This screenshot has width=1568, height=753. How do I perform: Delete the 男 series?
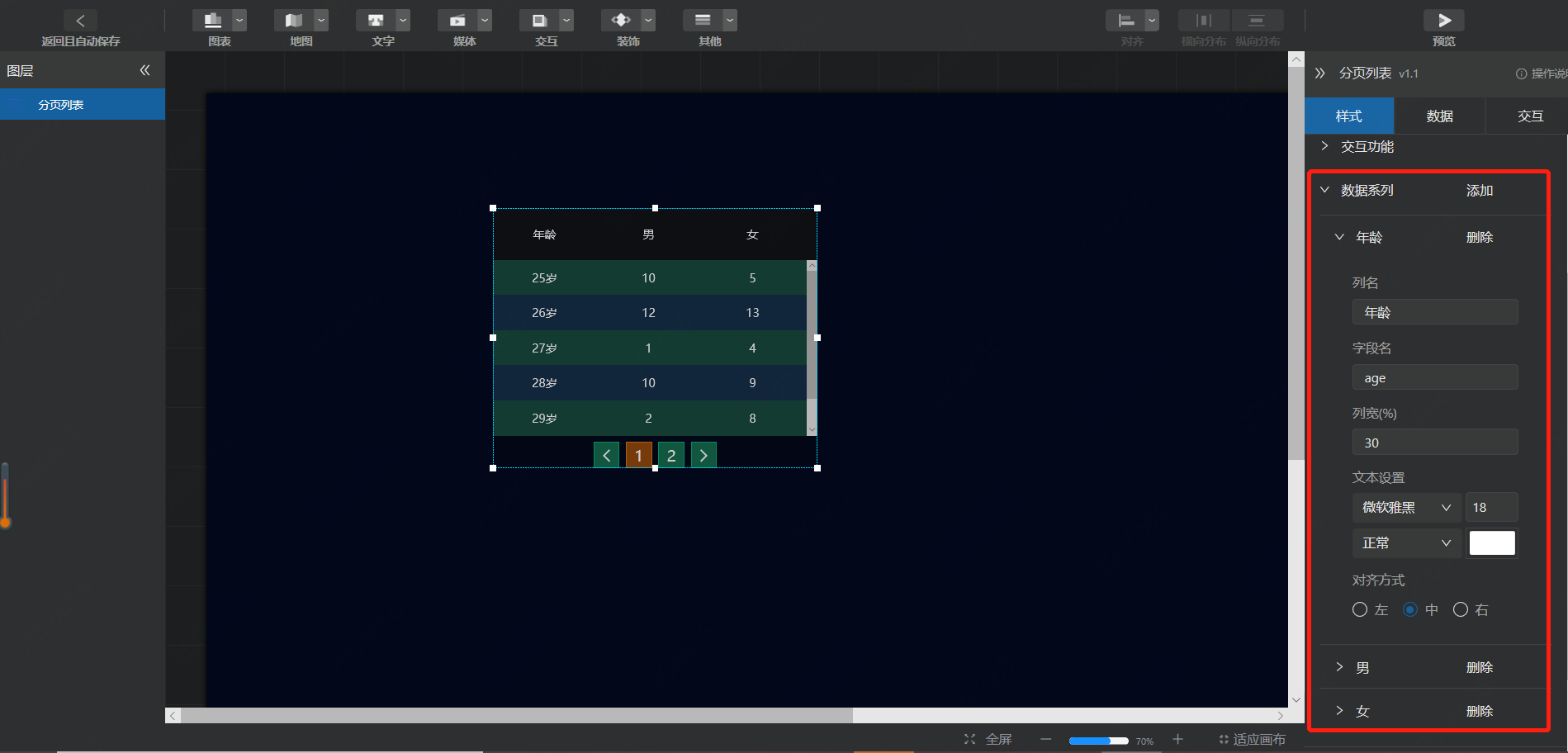(x=1480, y=667)
